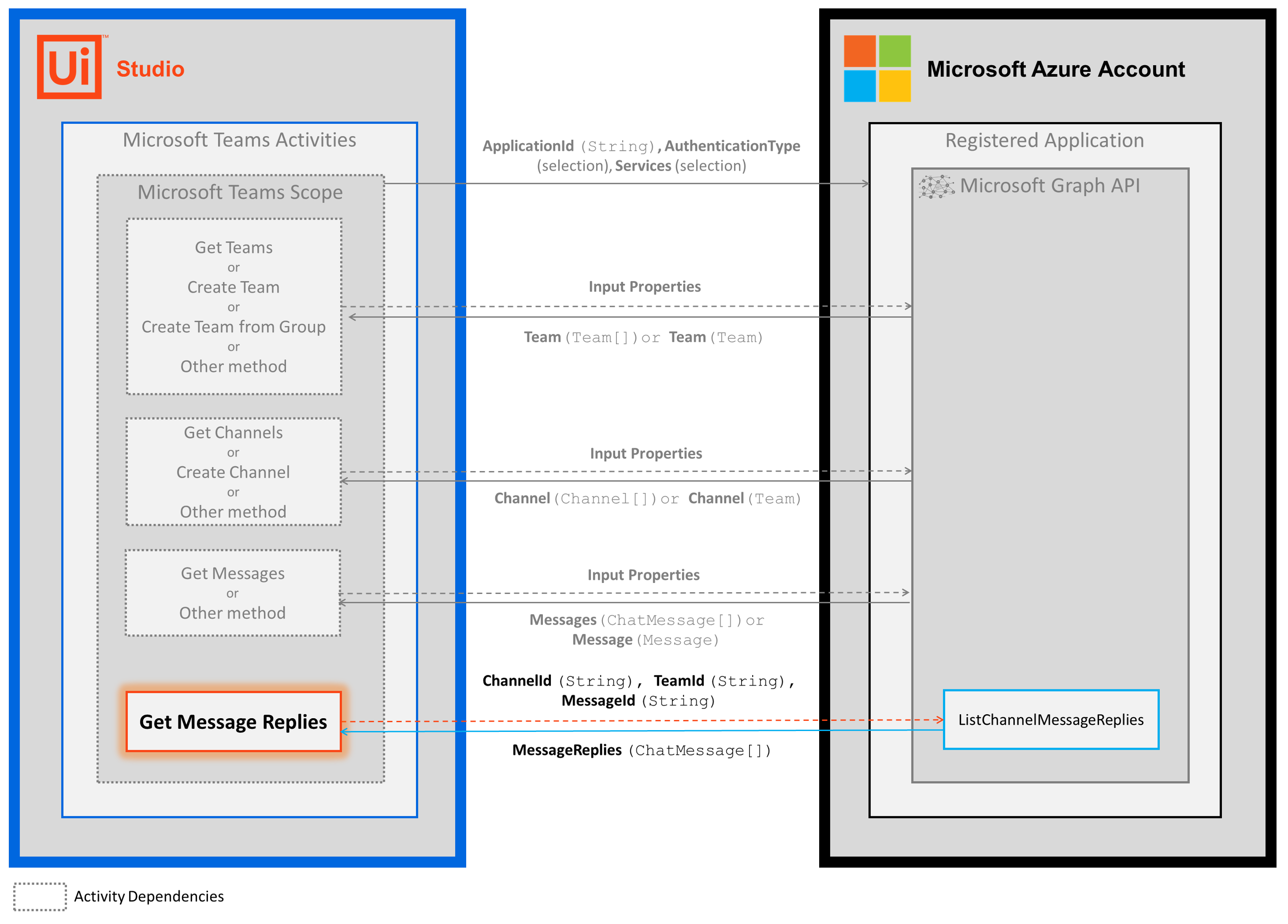This screenshot has width=1288, height=924.
Task: Click "Input Properties" above the Messages output label
Action: (x=644, y=575)
